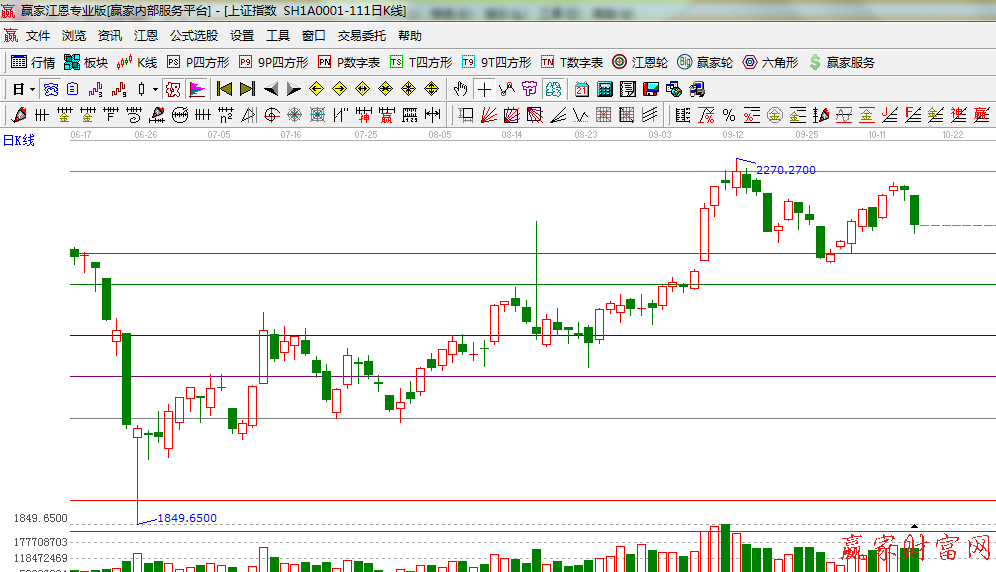This screenshot has height=572, width=996.
Task: Open the calculator icon in toolbar
Action: pos(604,89)
